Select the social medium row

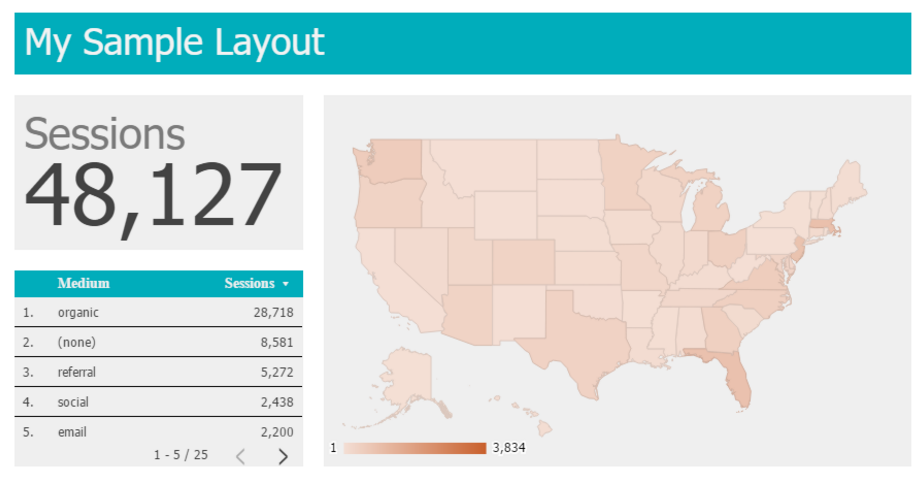(x=158, y=402)
